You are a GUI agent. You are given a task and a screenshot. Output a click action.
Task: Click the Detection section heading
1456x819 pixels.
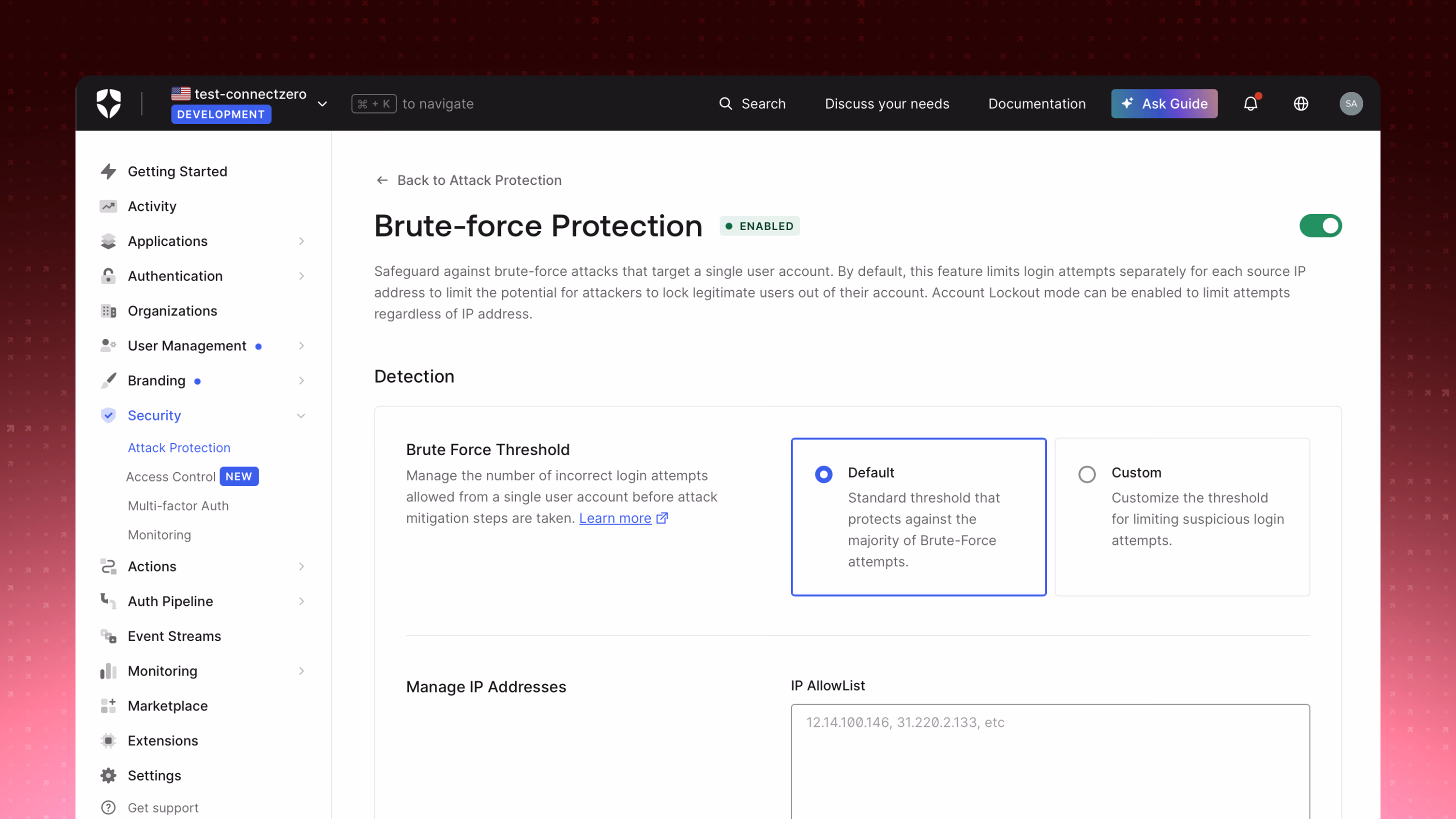coord(413,376)
